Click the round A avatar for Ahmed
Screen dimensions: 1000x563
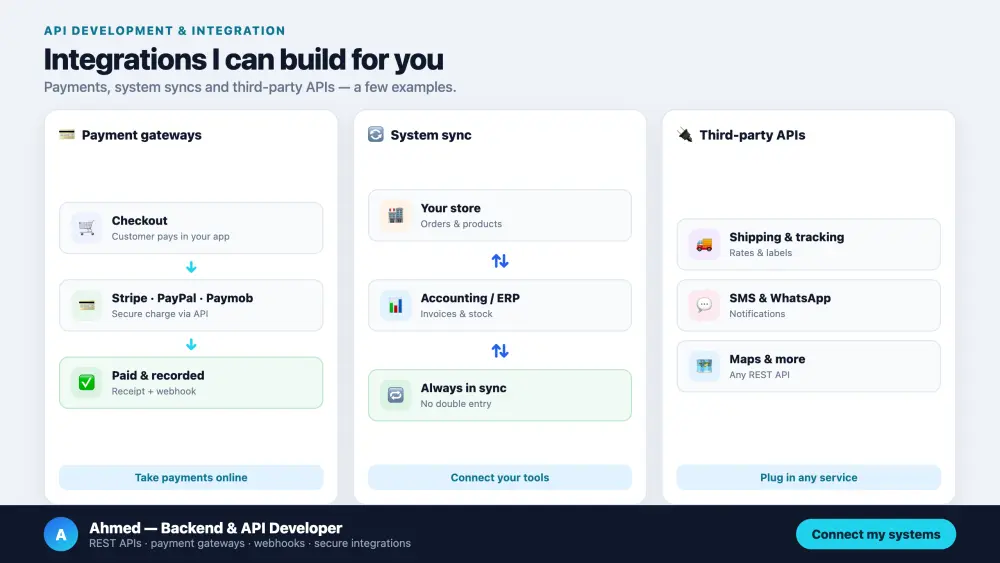click(x=61, y=534)
